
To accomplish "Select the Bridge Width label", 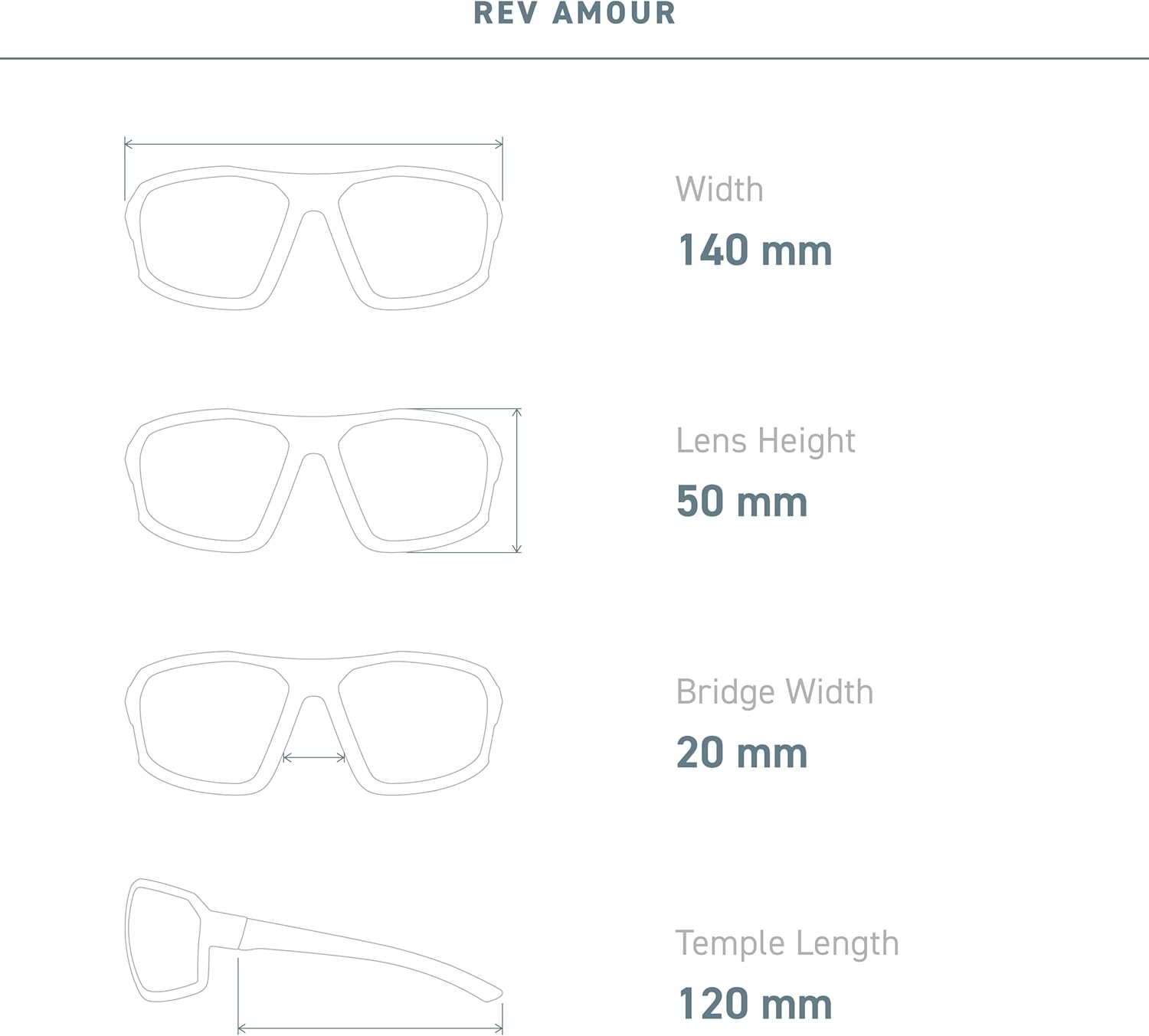I will point(774,692).
